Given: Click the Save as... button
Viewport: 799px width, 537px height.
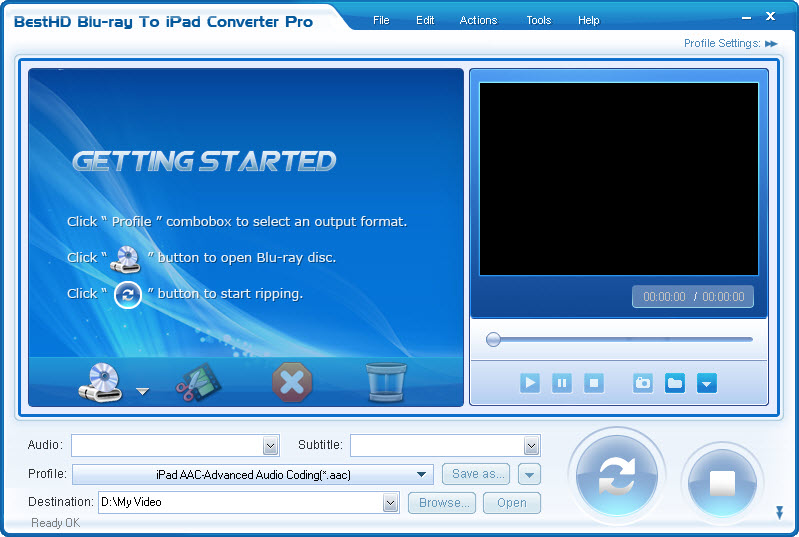Looking at the screenshot, I should [476, 474].
